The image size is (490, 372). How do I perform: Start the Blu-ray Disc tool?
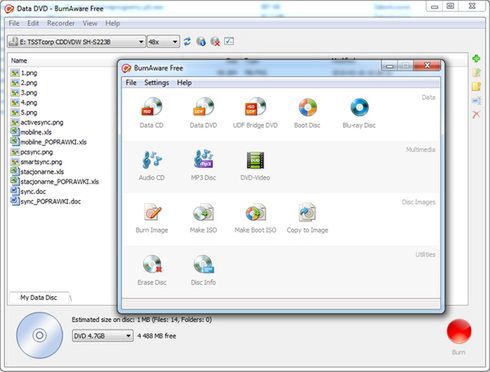click(x=359, y=112)
